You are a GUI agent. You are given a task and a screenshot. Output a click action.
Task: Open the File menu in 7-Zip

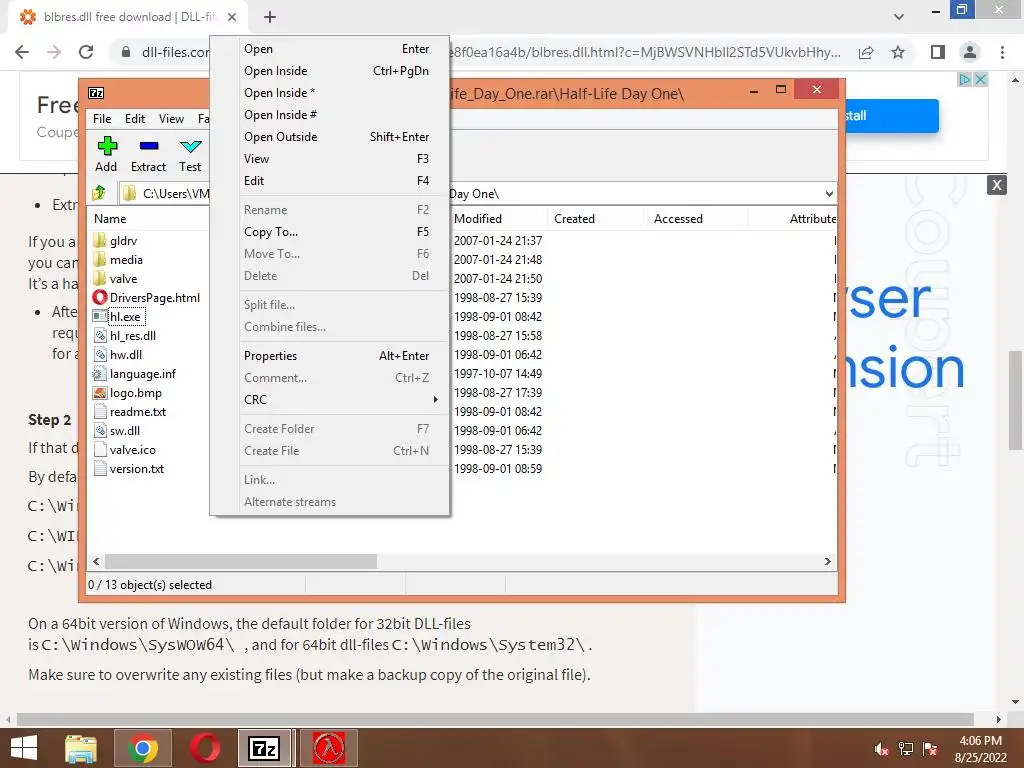(102, 119)
